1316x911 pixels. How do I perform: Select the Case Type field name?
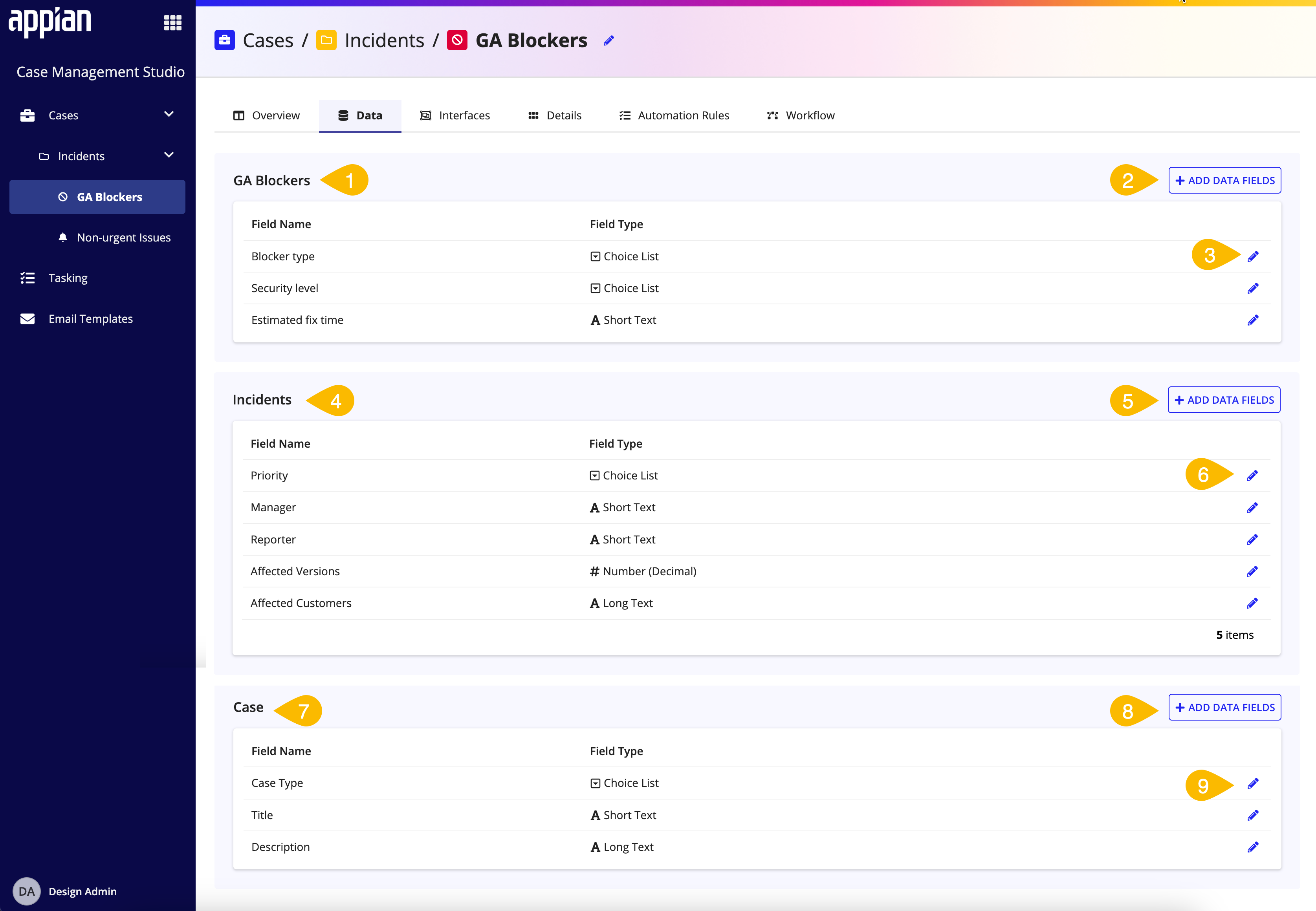tap(277, 783)
